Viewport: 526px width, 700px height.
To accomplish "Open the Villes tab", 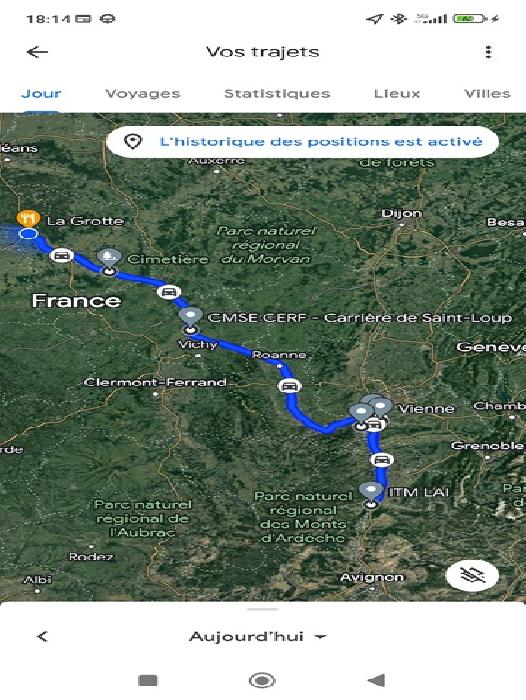I will click(x=487, y=94).
